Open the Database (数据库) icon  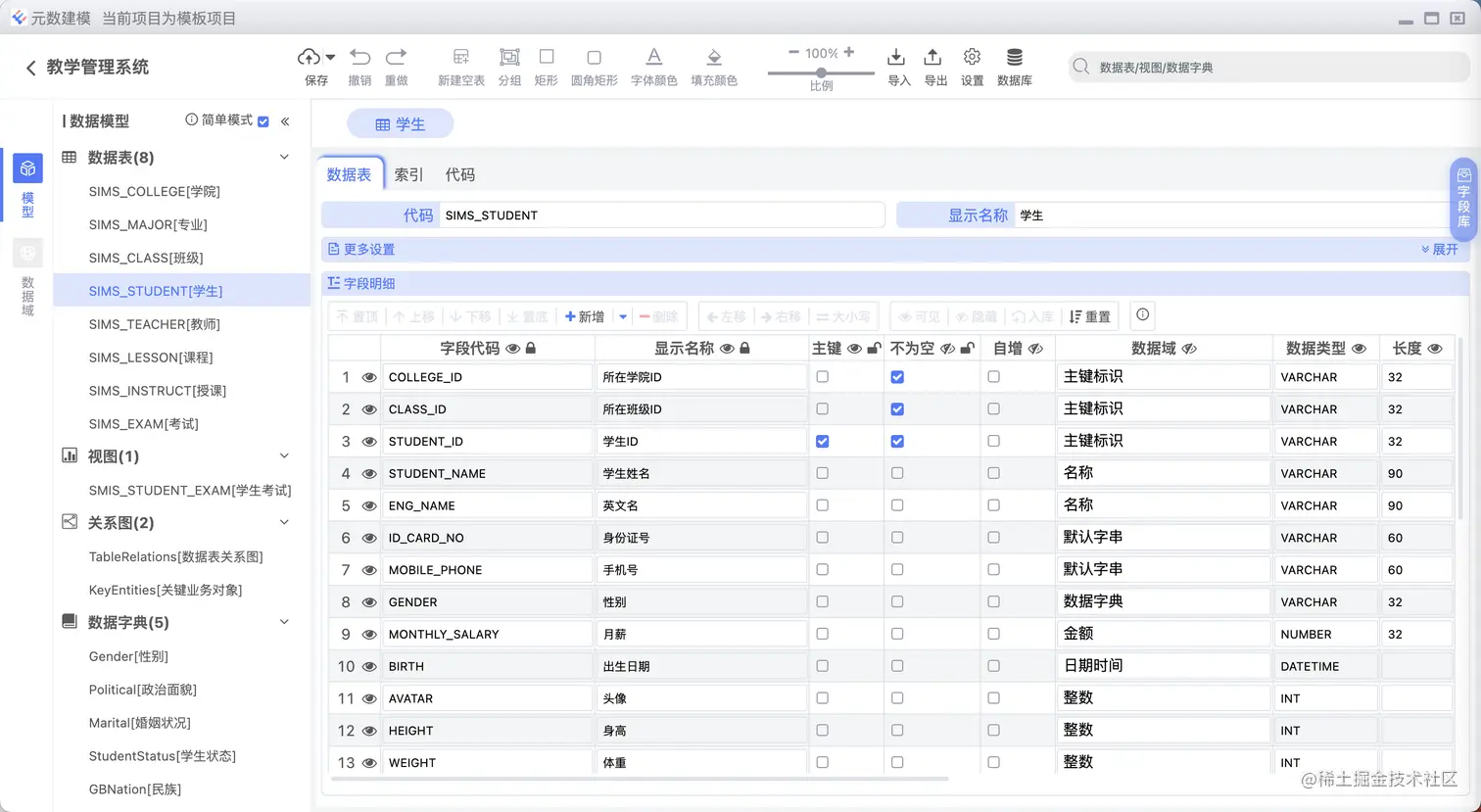pyautogui.click(x=1015, y=57)
